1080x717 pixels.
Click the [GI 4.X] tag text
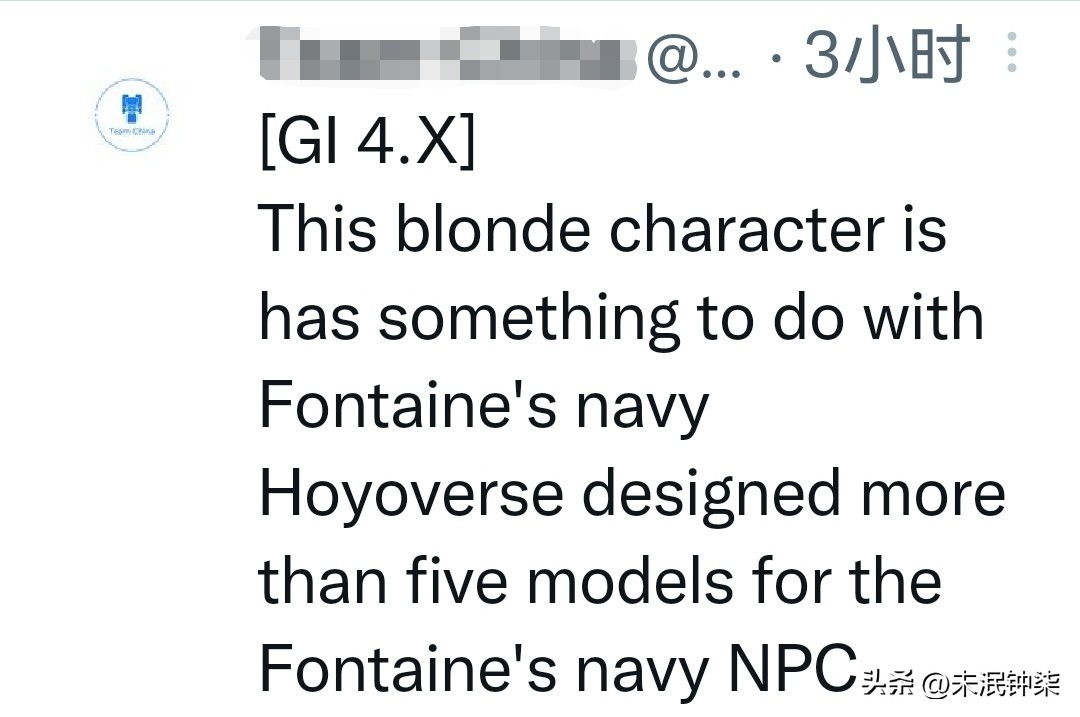[x=367, y=142]
